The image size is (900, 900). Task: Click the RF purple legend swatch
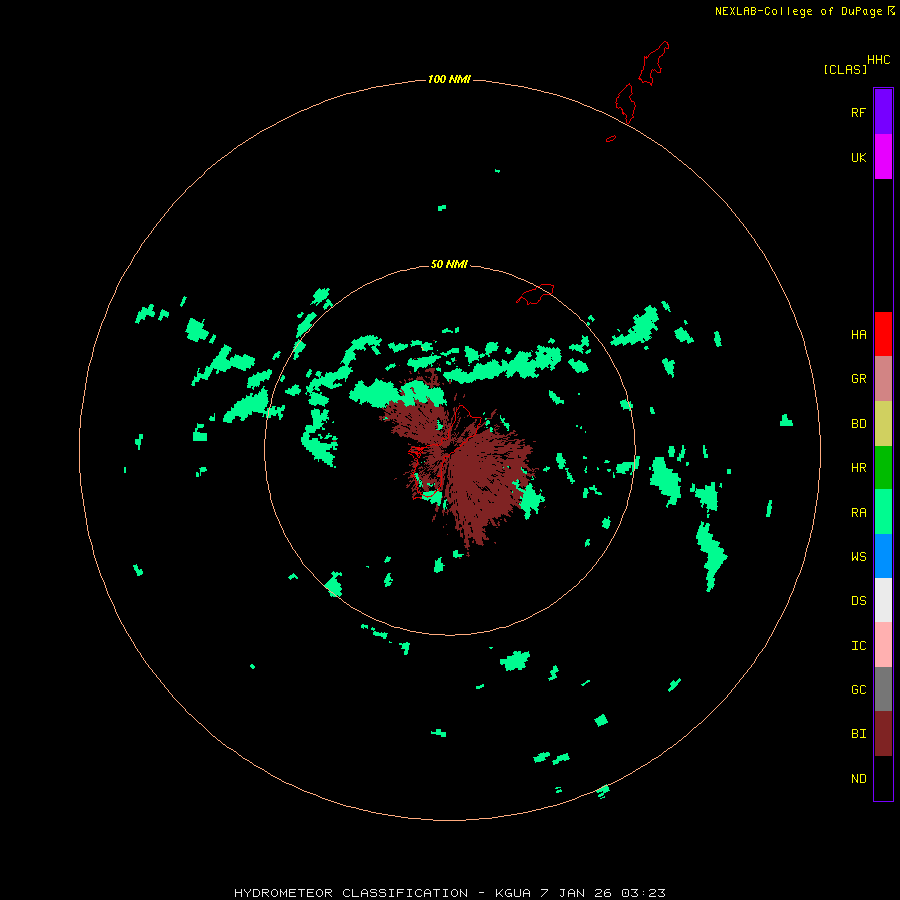tap(883, 112)
